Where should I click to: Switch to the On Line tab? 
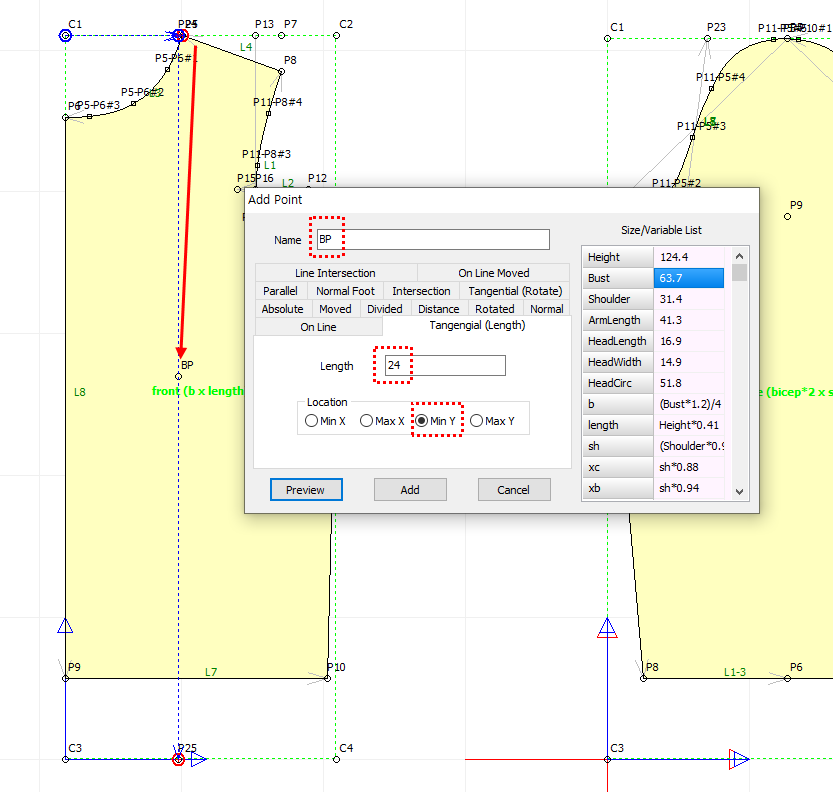pyautogui.click(x=318, y=327)
